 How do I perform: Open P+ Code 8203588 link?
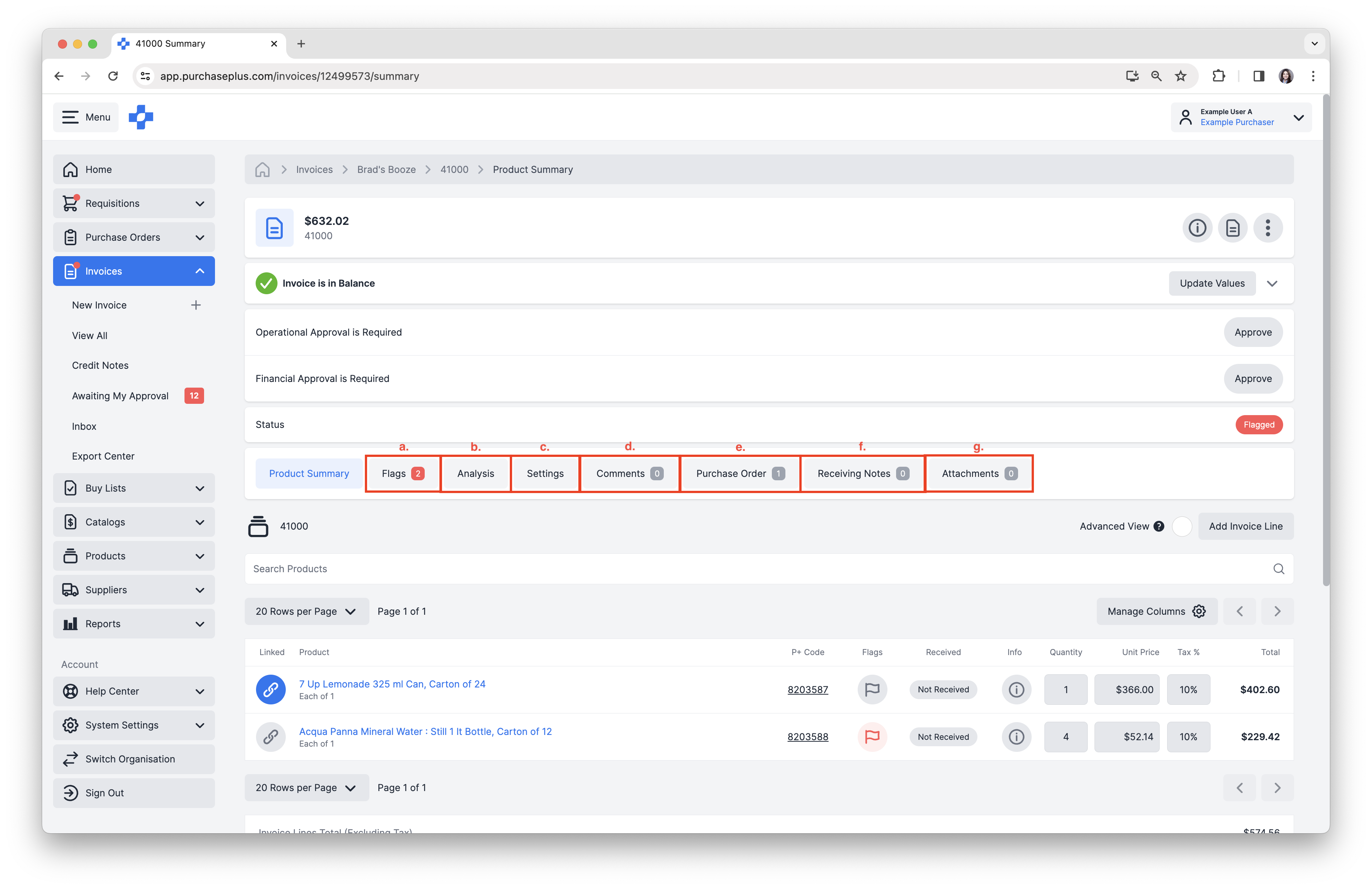point(808,737)
